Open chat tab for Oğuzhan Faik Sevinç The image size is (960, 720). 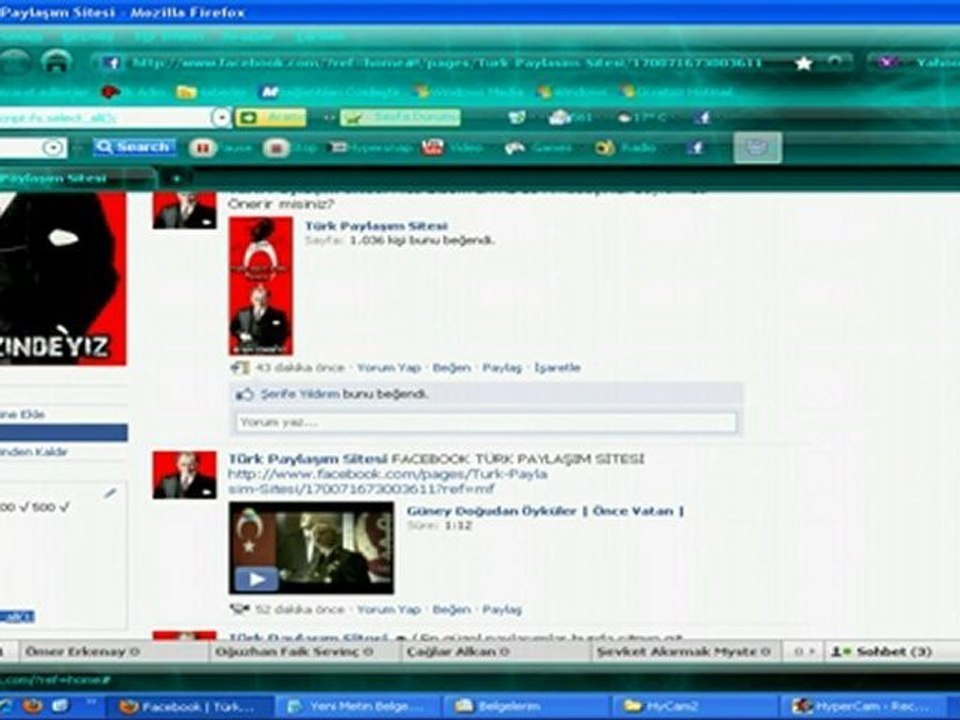304,652
